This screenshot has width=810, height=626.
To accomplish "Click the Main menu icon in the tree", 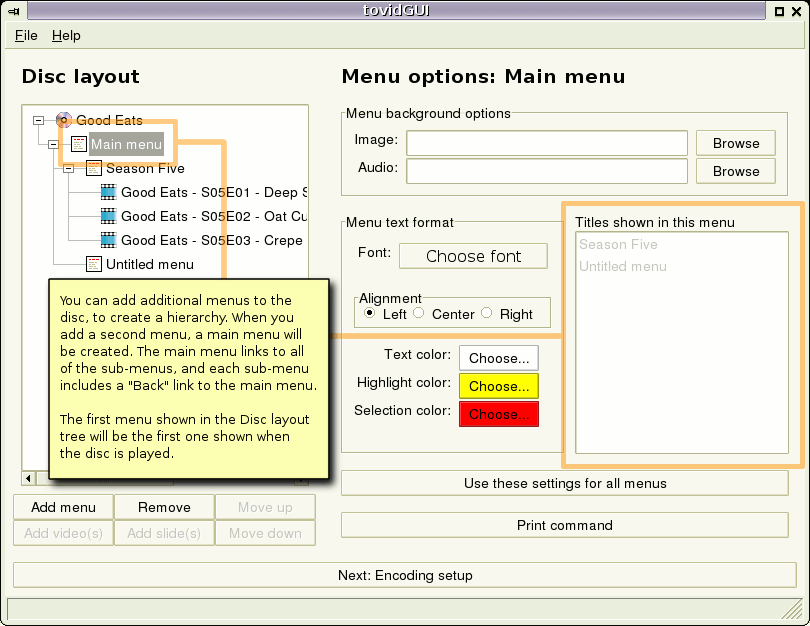I will (x=78, y=143).
